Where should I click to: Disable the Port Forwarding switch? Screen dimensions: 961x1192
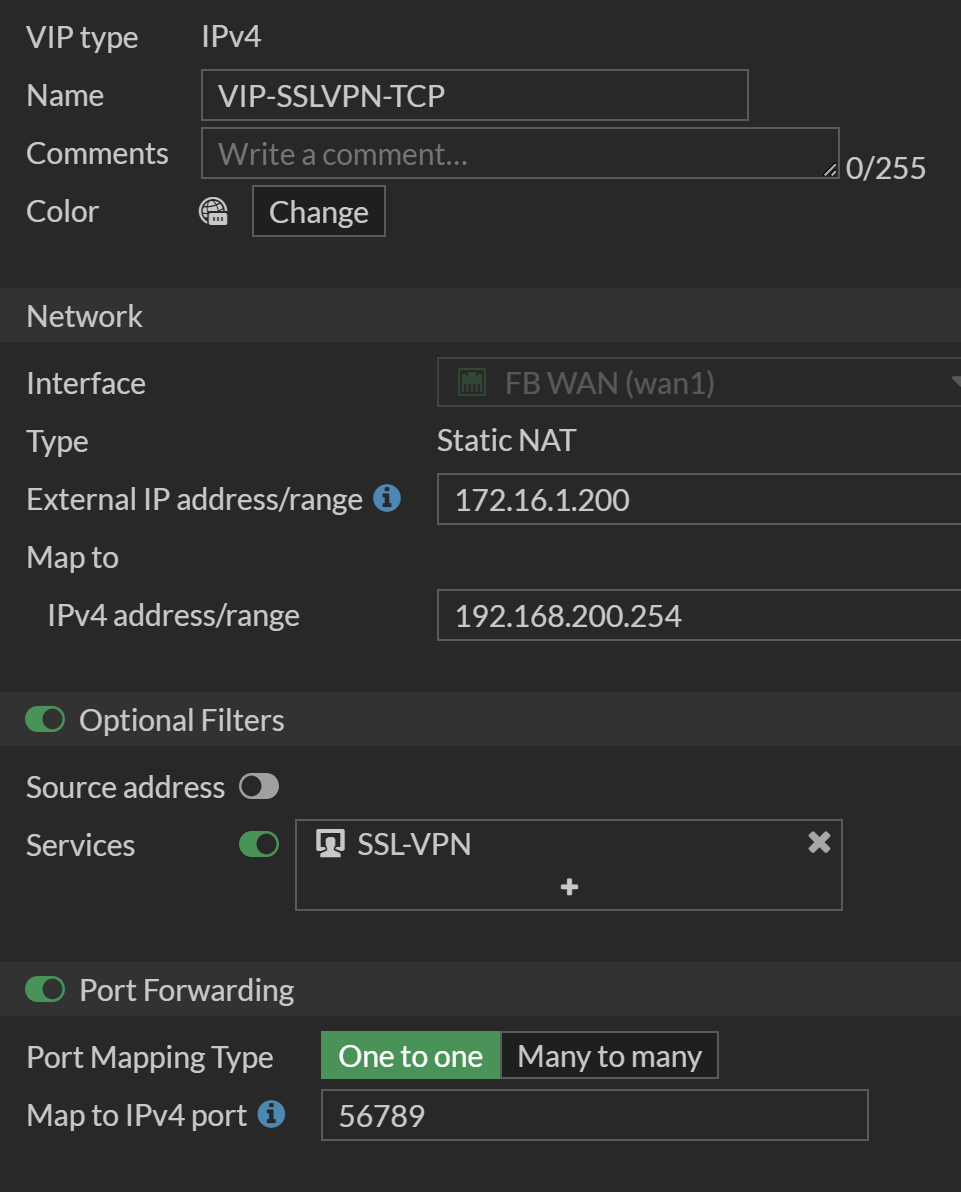pos(46,990)
